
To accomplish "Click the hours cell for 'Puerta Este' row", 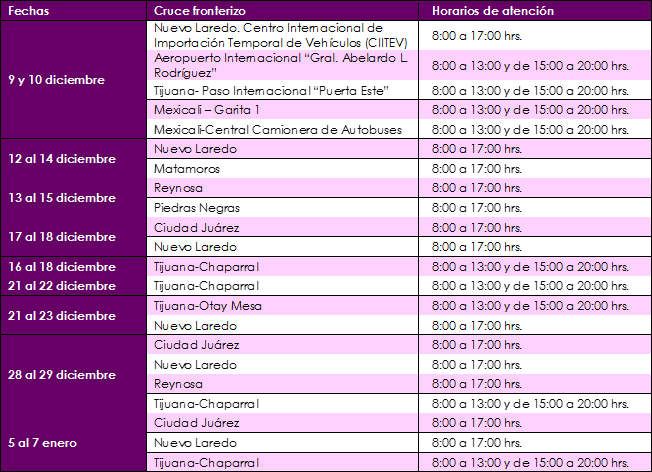I will [x=535, y=90].
